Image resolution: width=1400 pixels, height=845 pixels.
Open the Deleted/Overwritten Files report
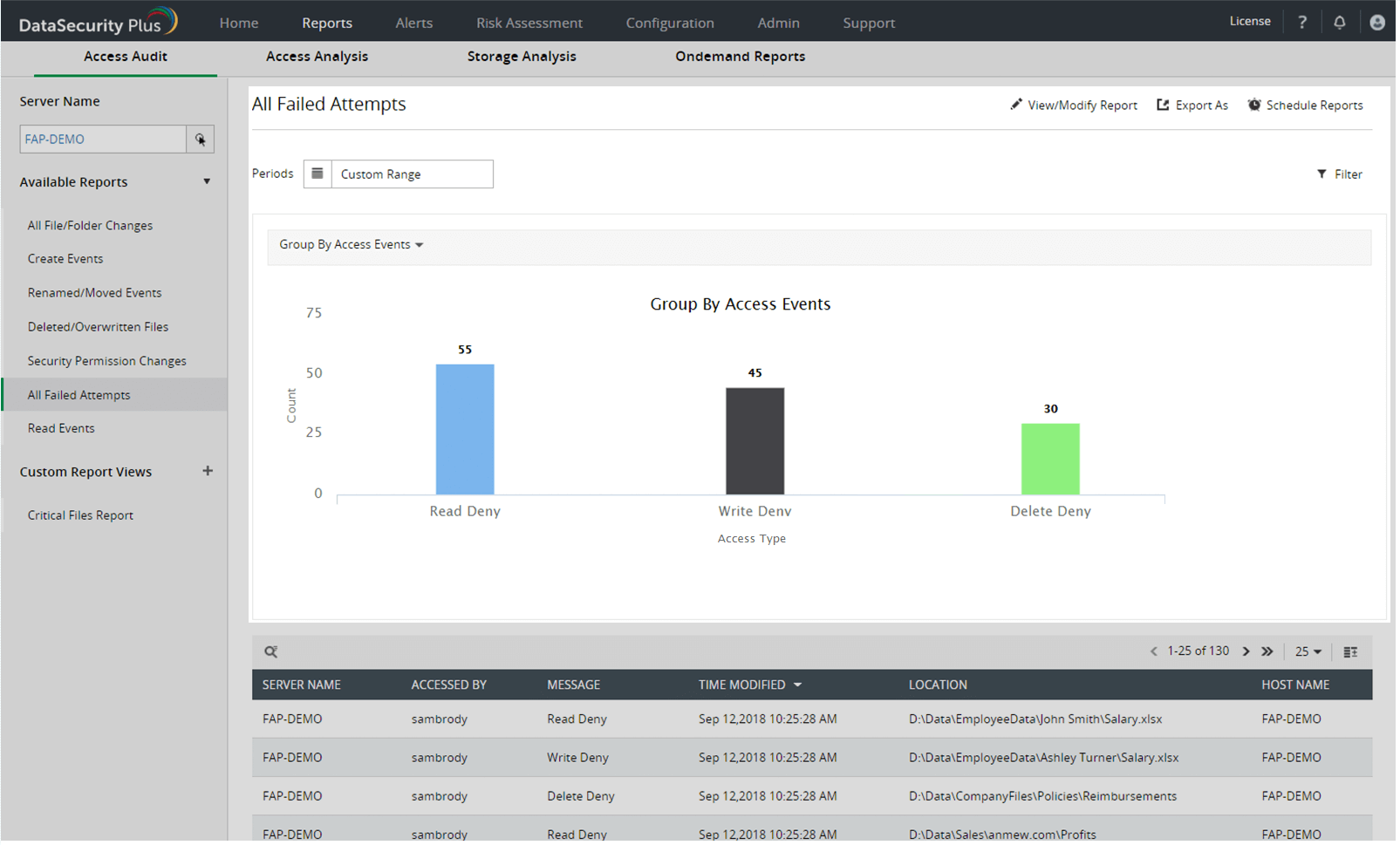point(99,328)
